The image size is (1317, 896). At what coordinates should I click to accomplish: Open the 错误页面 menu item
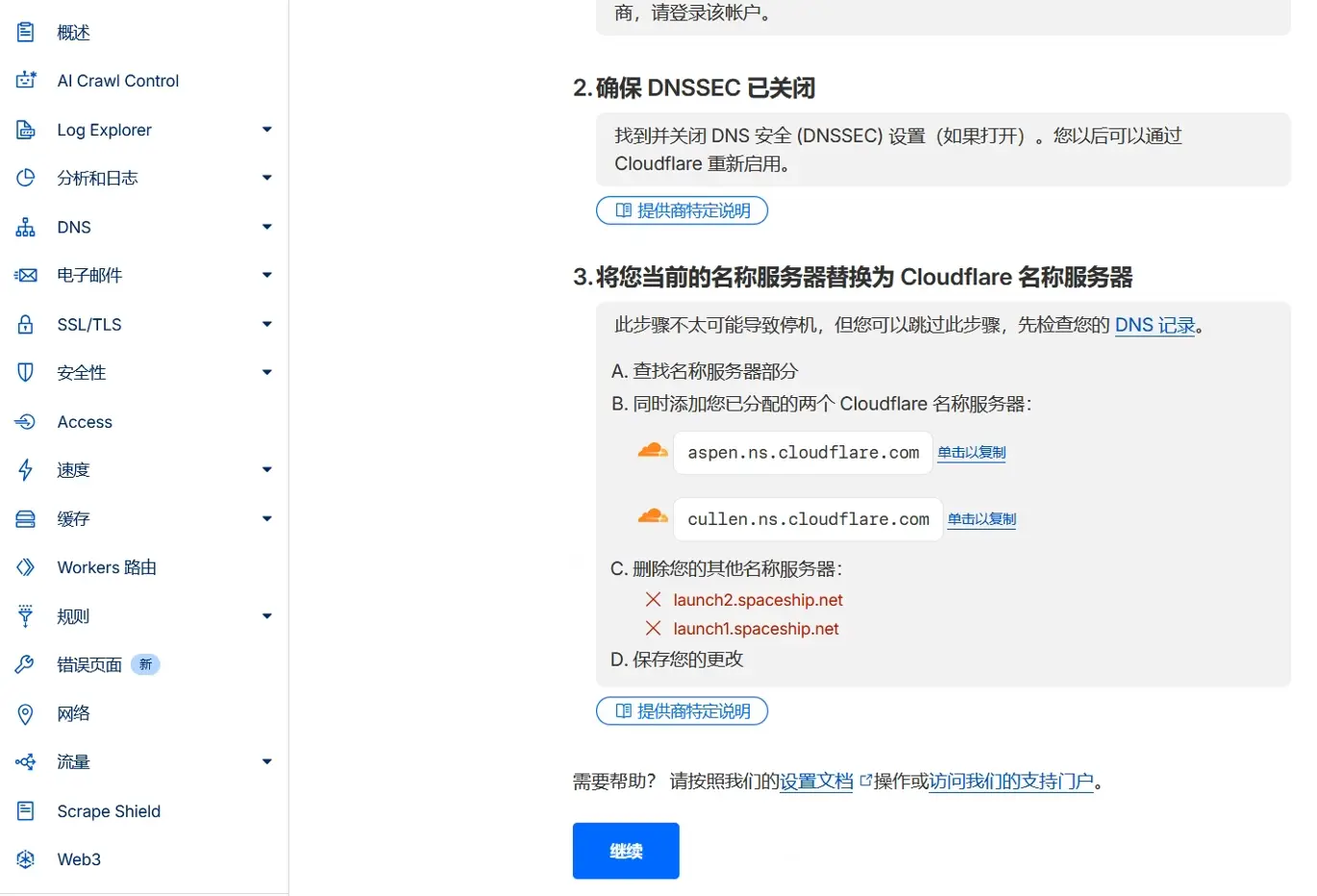(89, 664)
